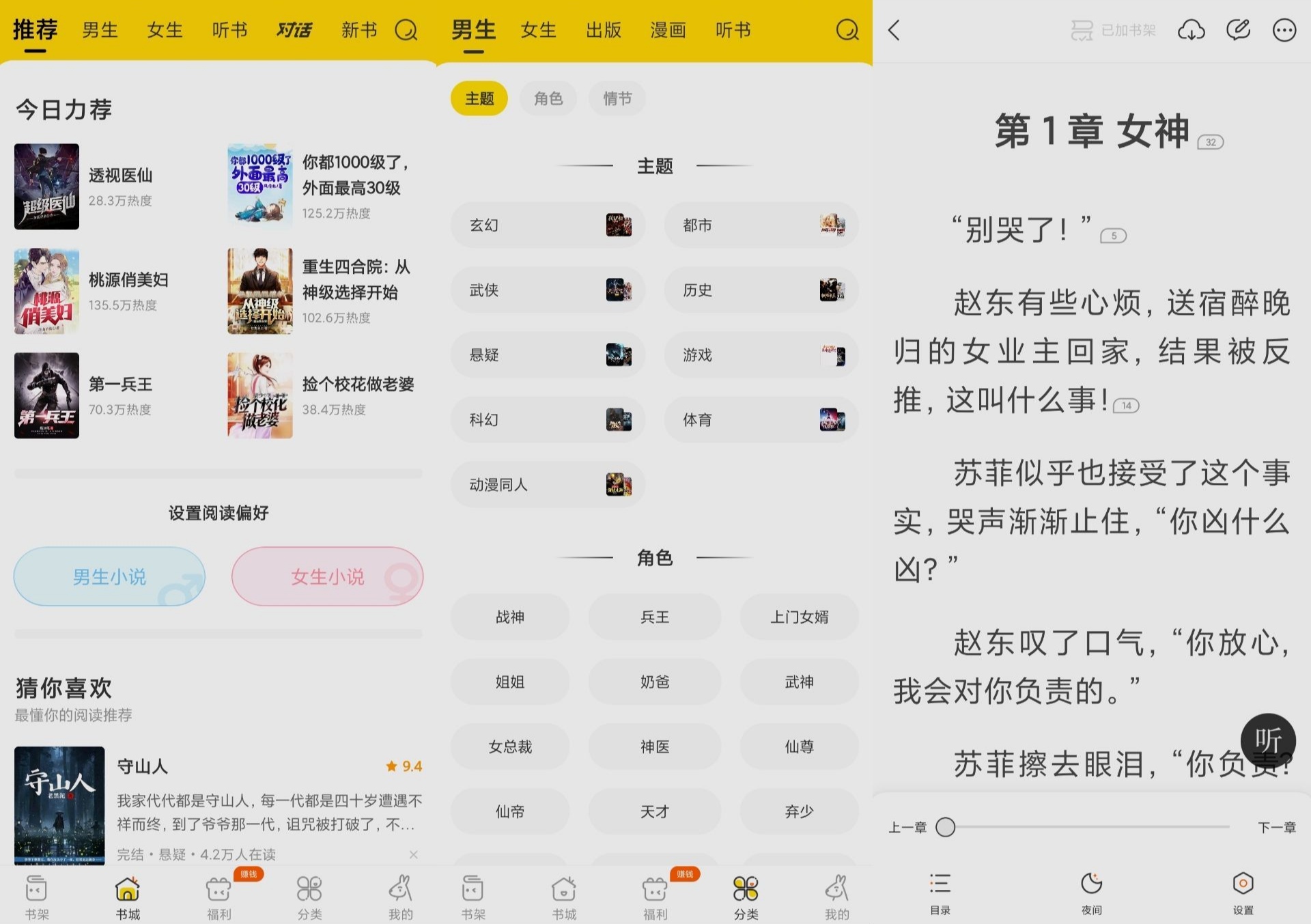Viewport: 1311px width, 924px height.
Task: Open 福利 in the left screen's bottom bar
Action: [x=218, y=897]
